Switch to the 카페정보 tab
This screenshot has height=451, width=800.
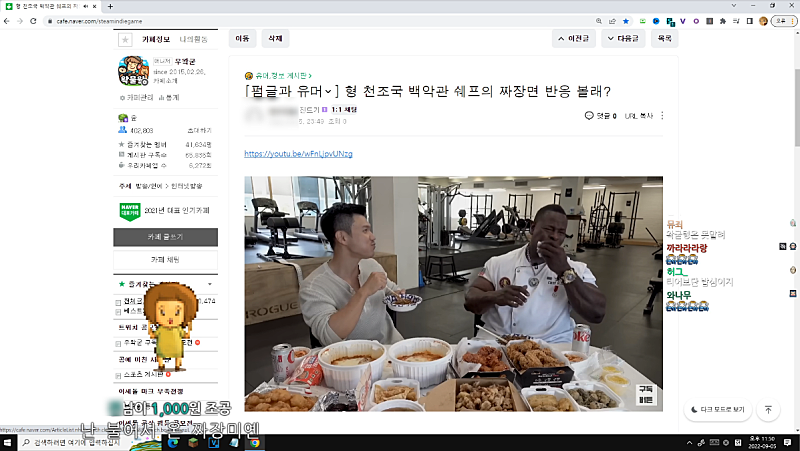156,39
